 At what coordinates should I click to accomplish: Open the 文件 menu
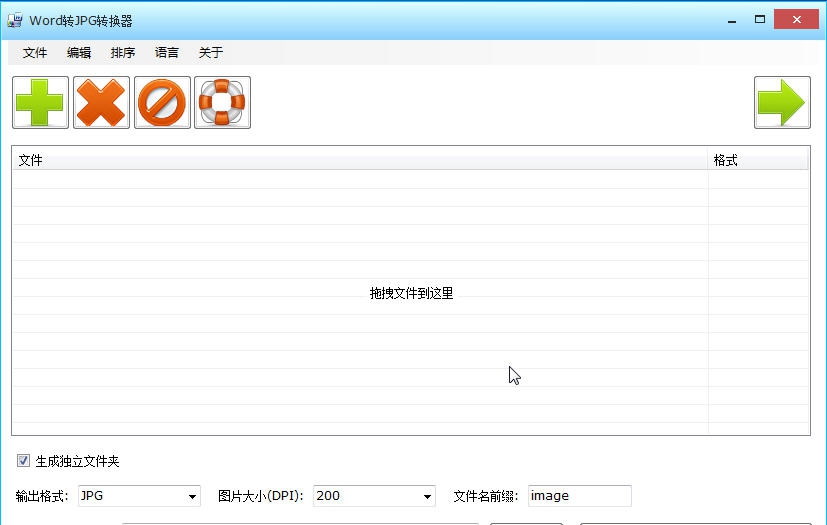point(35,53)
